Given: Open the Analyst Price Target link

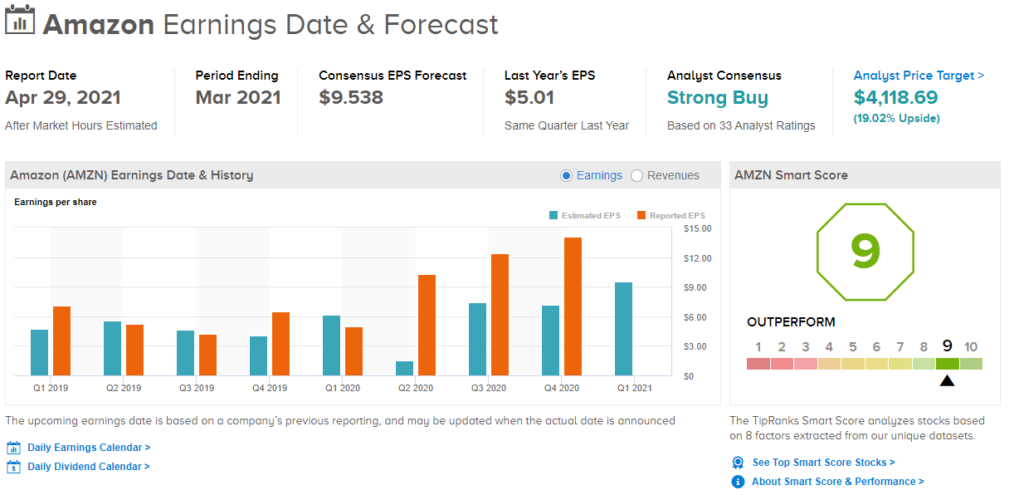Looking at the screenshot, I should [918, 75].
